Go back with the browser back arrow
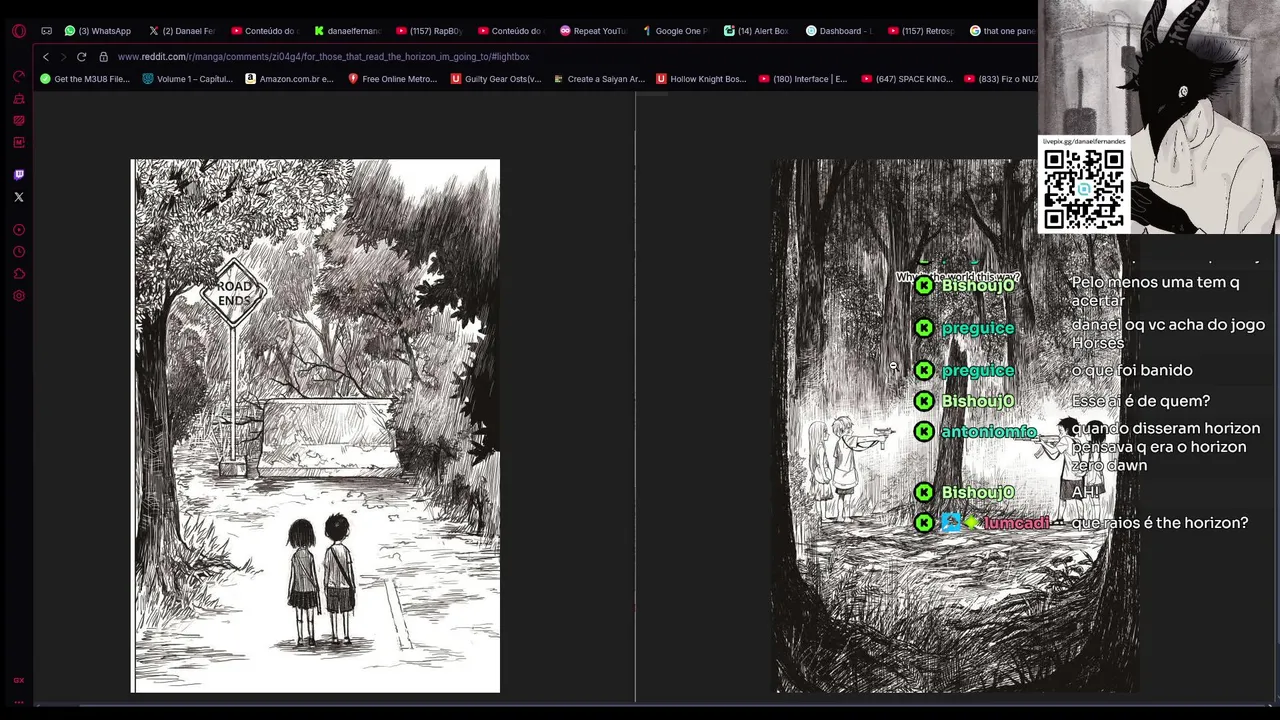Image resolution: width=1280 pixels, height=720 pixels. pyautogui.click(x=45, y=57)
